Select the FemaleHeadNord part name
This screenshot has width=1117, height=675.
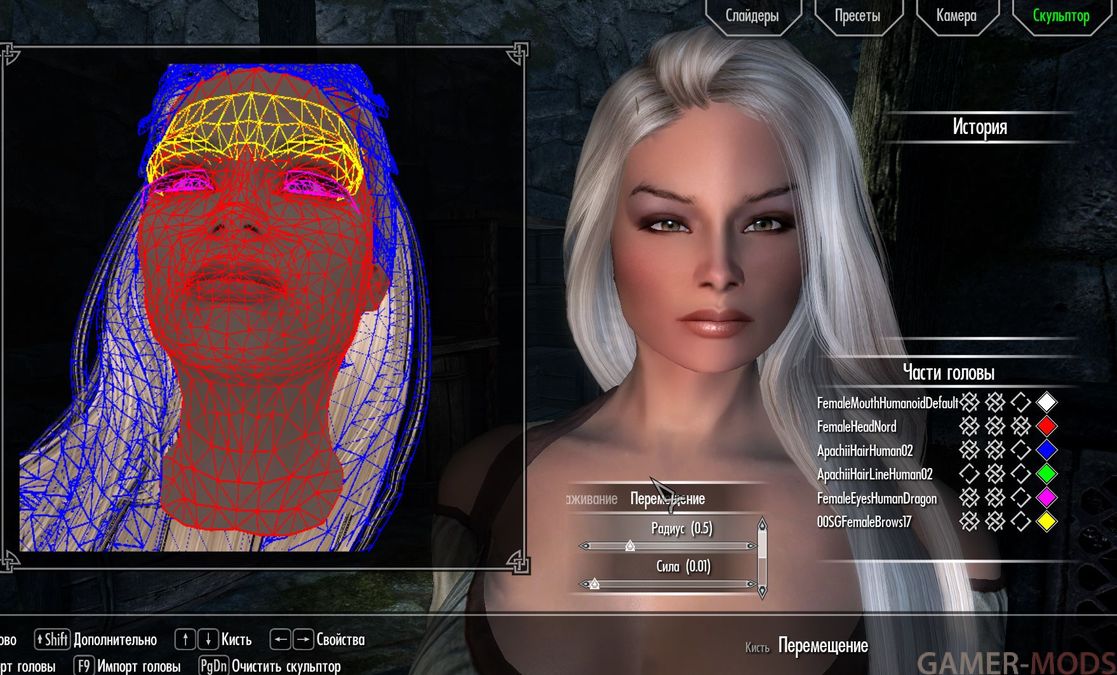856,427
